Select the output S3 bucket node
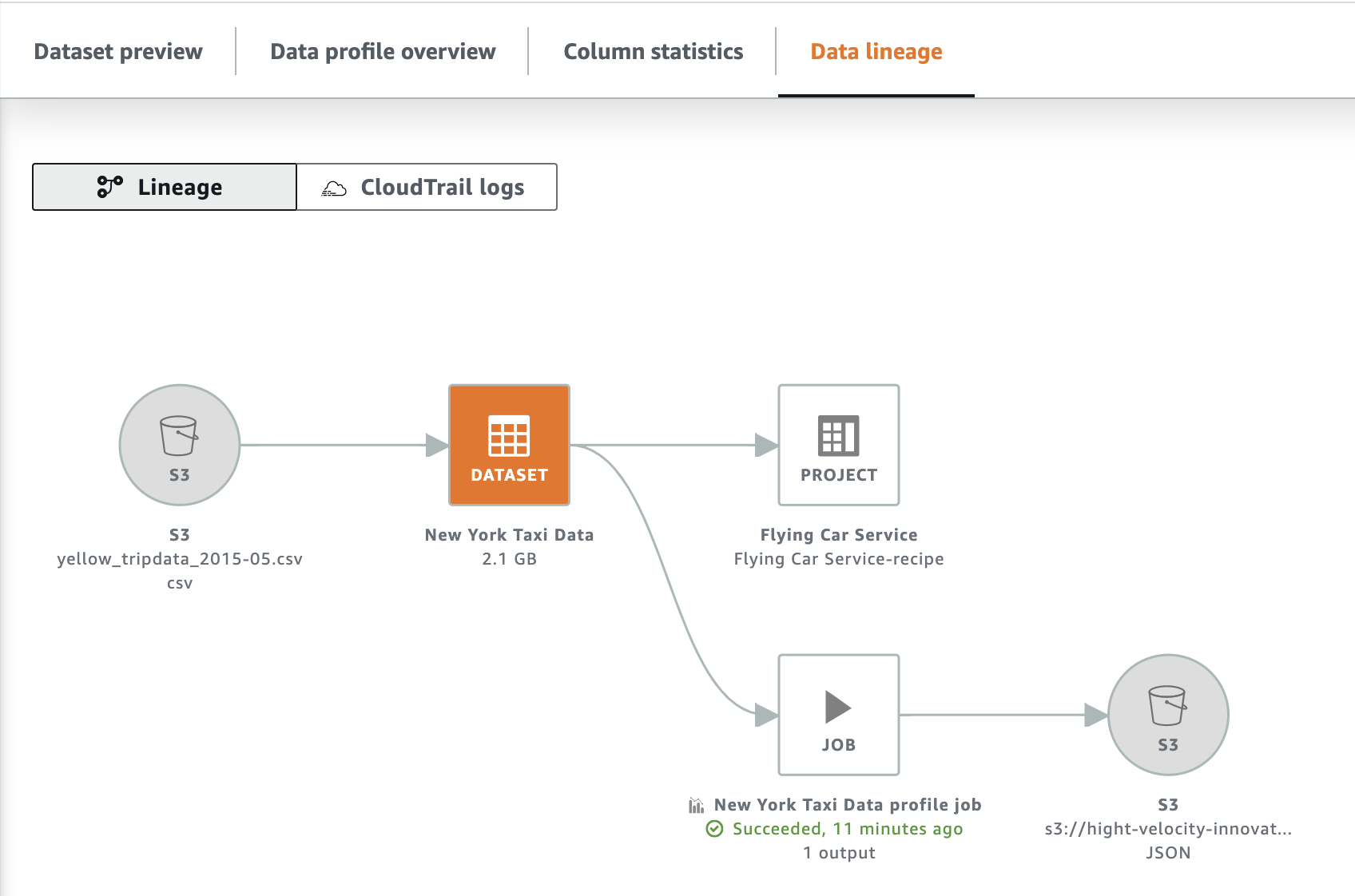The height and width of the screenshot is (896, 1355). point(1168,715)
